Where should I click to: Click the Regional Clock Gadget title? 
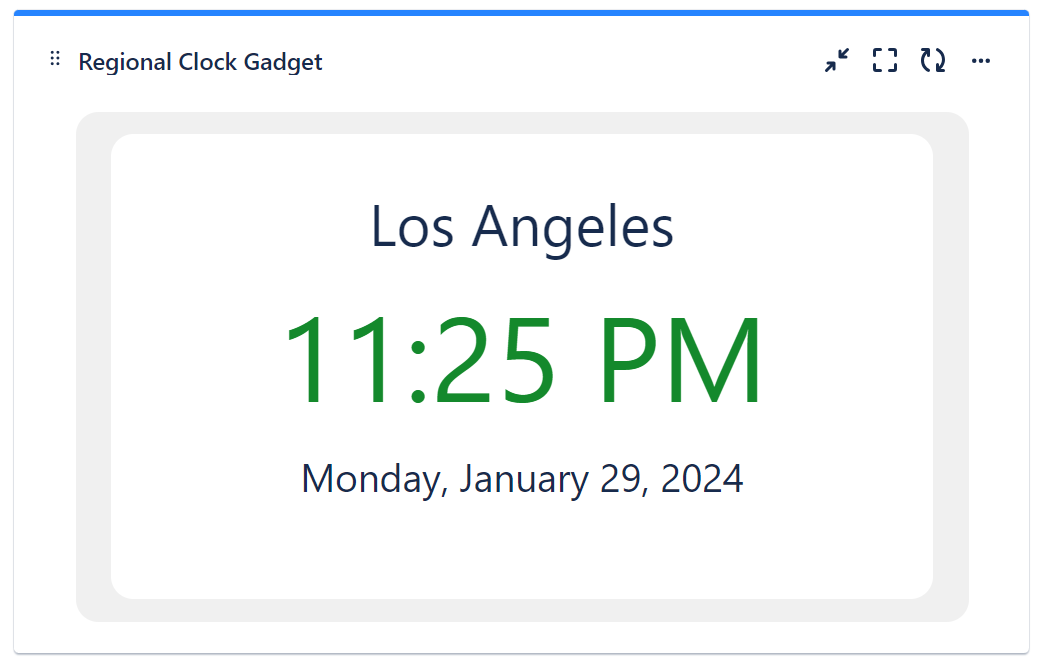pos(200,62)
